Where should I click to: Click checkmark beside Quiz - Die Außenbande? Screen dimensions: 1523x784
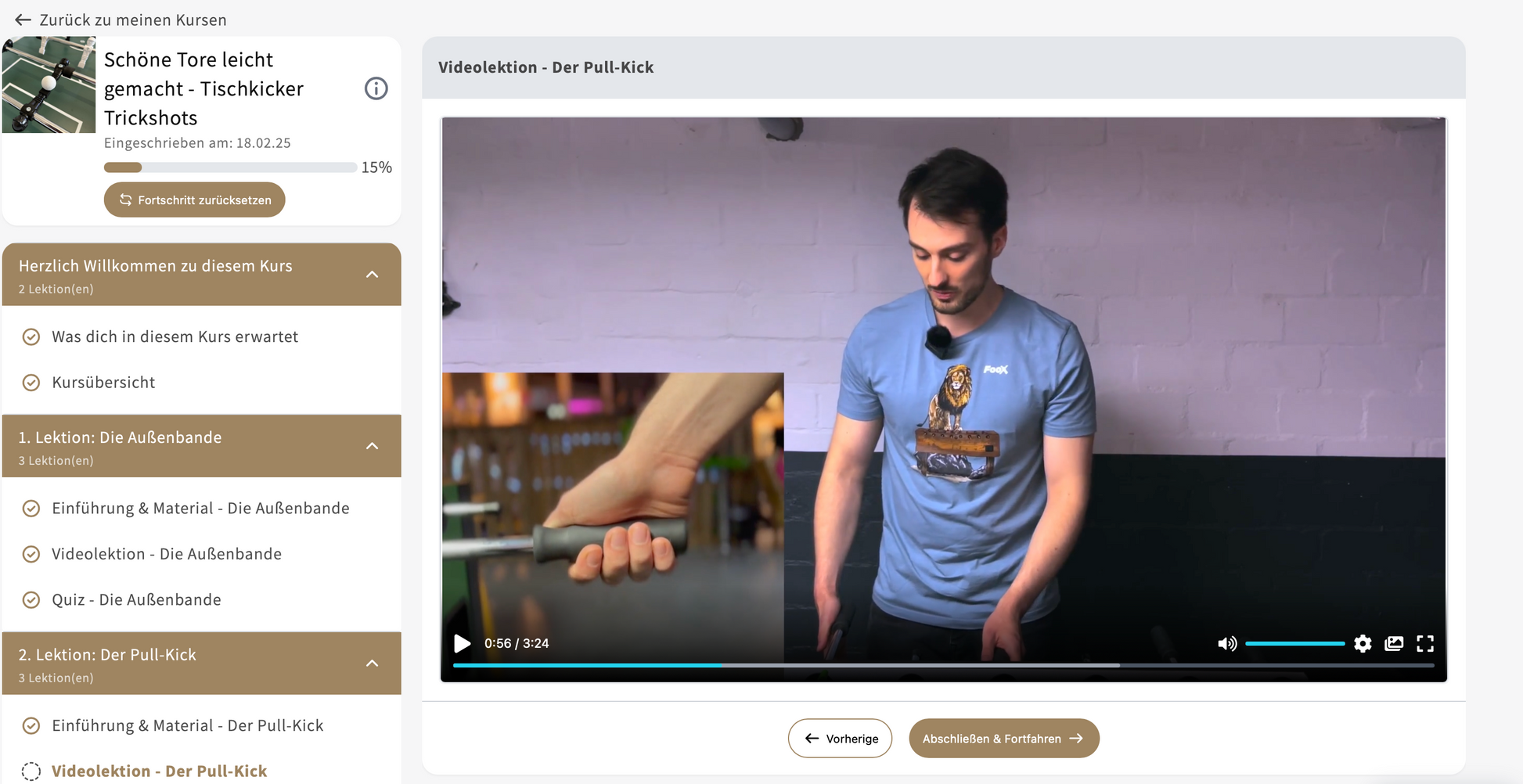(x=31, y=600)
